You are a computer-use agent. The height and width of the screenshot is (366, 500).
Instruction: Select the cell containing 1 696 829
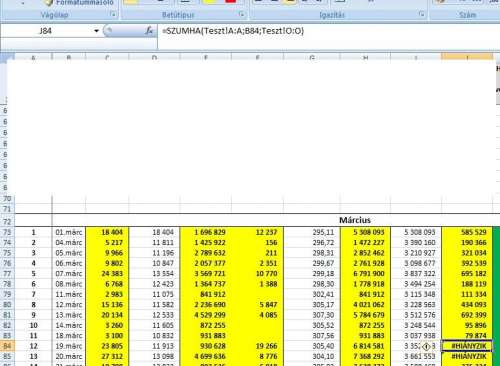coord(206,232)
